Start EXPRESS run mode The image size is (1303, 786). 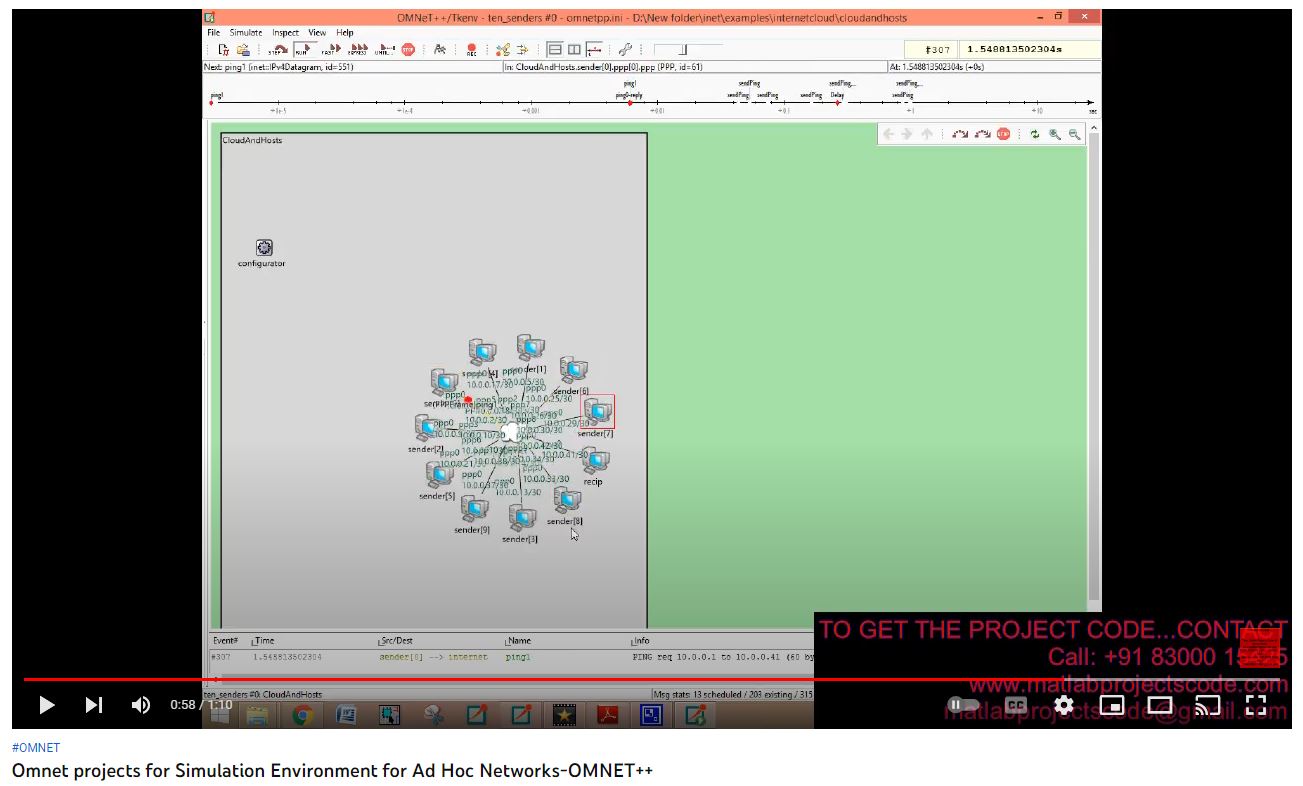pyautogui.click(x=357, y=49)
